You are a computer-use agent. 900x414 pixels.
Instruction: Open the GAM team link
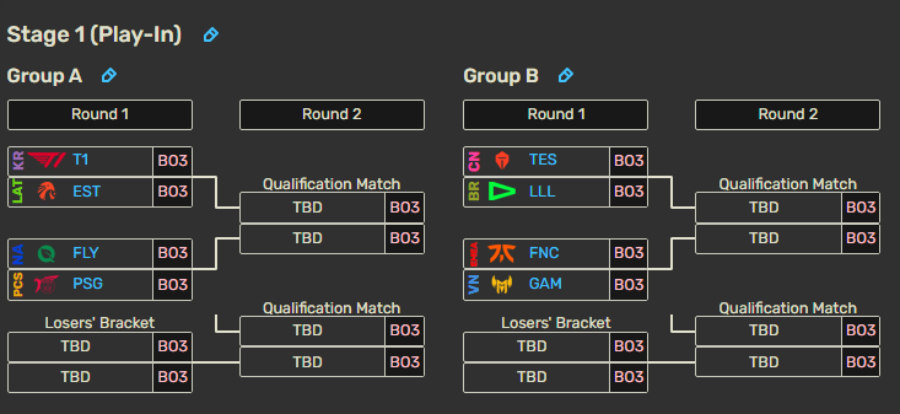tap(545, 284)
